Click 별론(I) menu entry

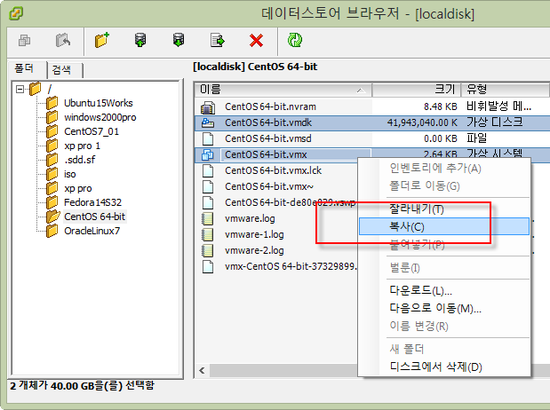pos(444,268)
